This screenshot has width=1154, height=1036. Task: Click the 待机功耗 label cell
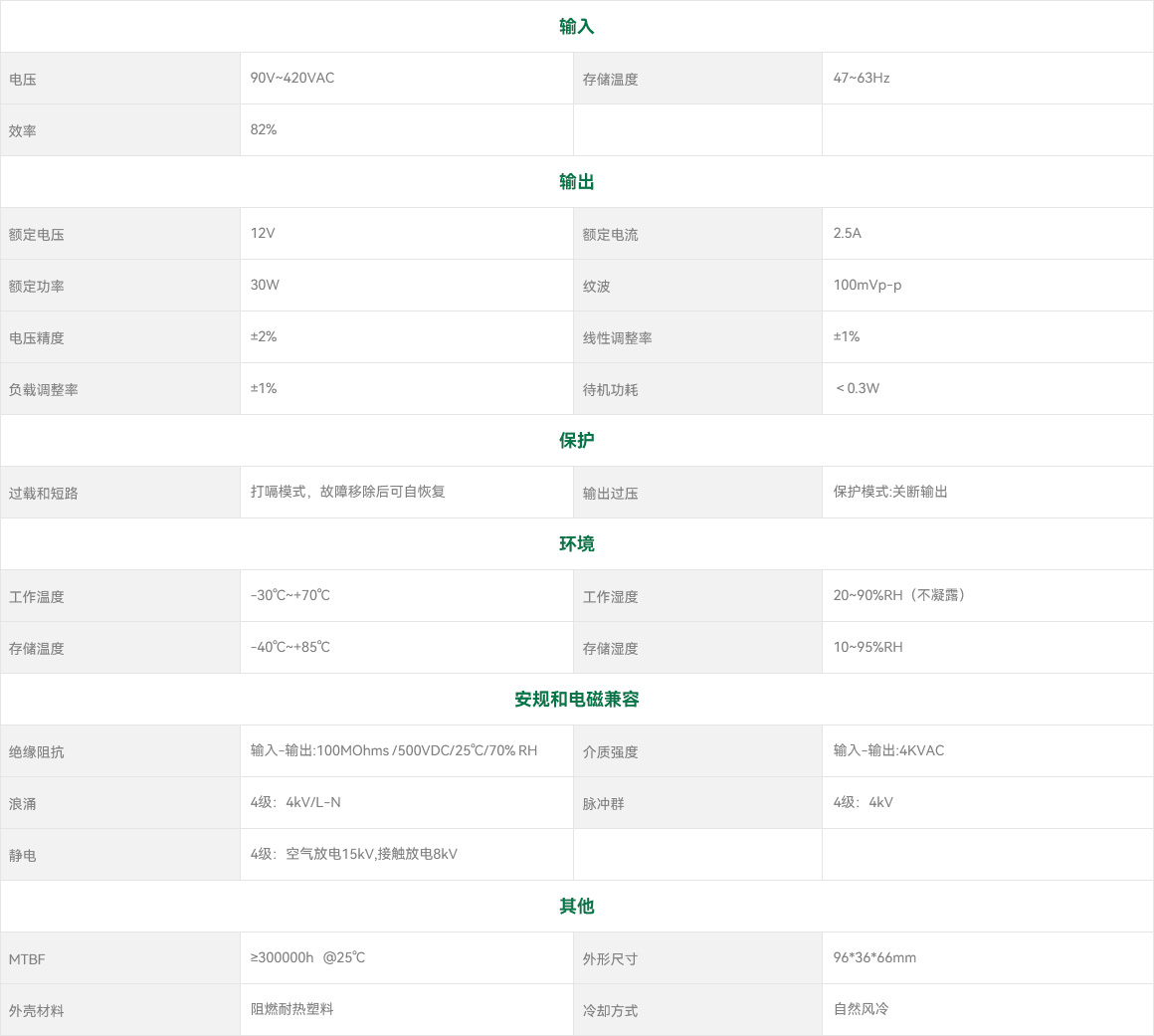click(x=611, y=390)
